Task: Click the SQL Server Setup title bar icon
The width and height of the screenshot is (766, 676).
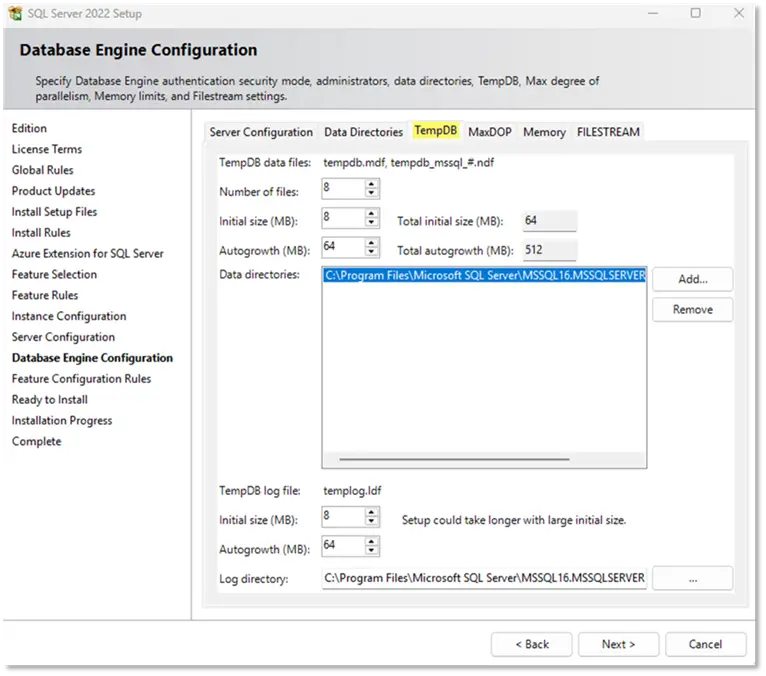Action: (16, 13)
